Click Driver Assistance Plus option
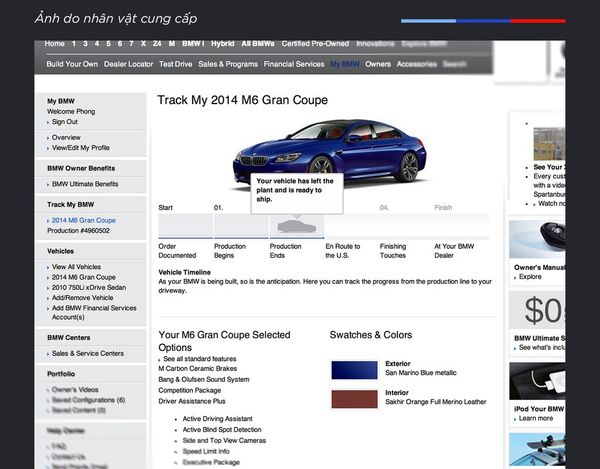Screen dimensions: 600x469 coord(192,401)
